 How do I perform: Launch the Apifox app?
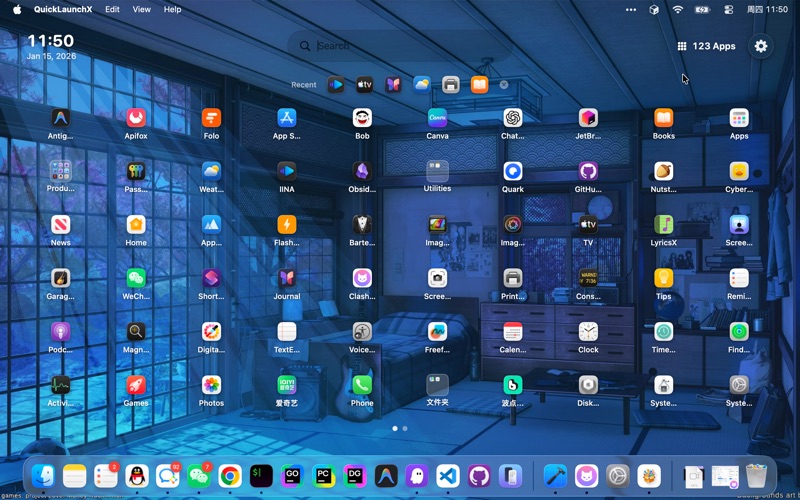(x=136, y=118)
